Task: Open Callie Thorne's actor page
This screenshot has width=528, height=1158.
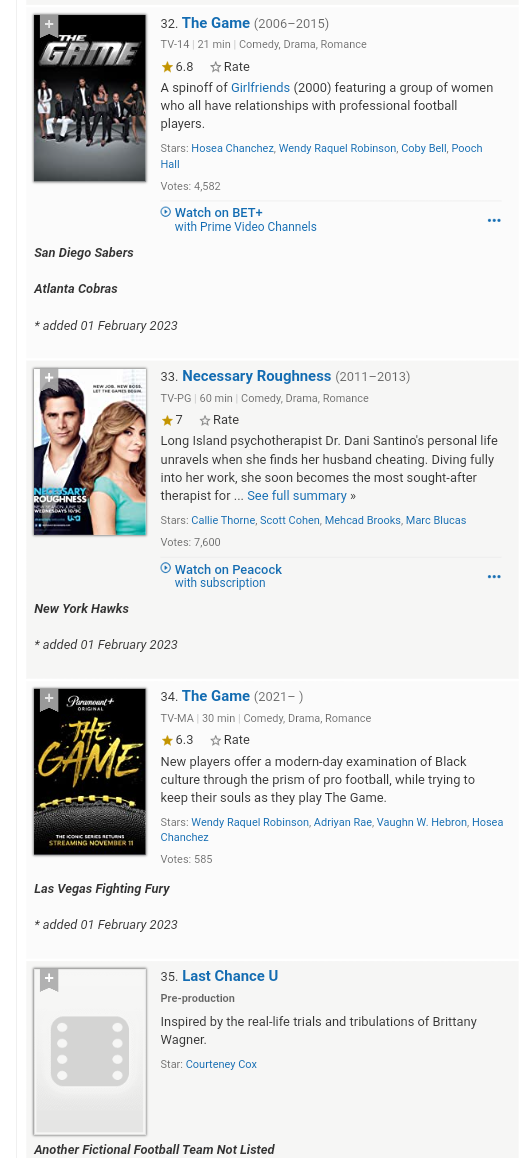Action: point(223,520)
